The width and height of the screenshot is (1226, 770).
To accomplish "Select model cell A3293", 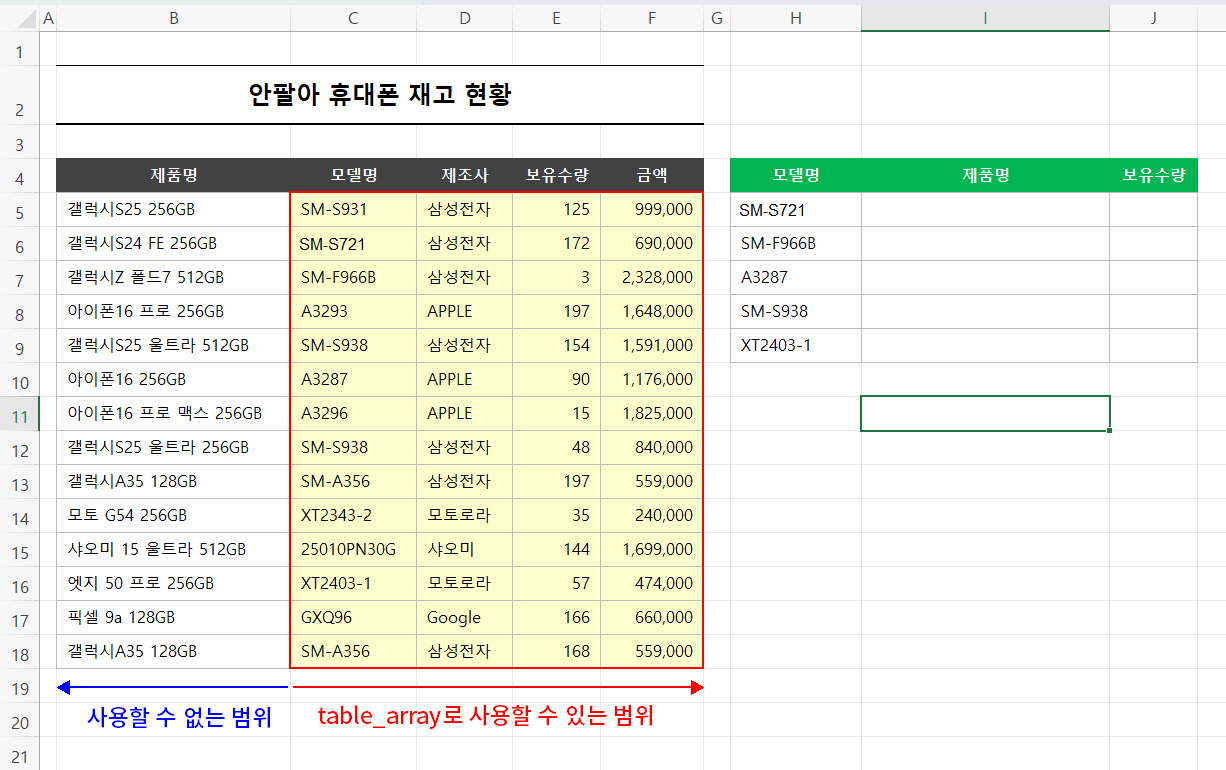I will pos(353,312).
